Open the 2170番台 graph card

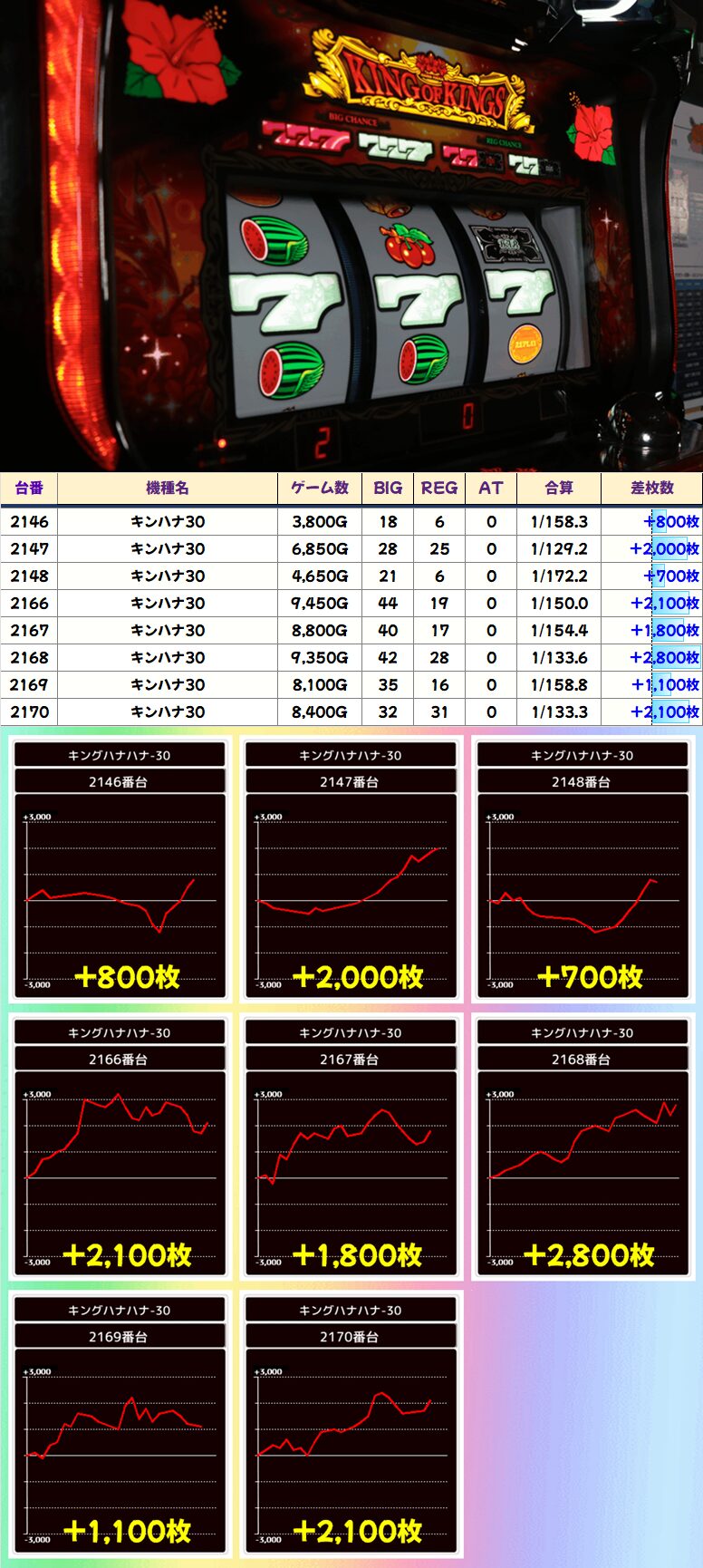pyautogui.click(x=350, y=1425)
